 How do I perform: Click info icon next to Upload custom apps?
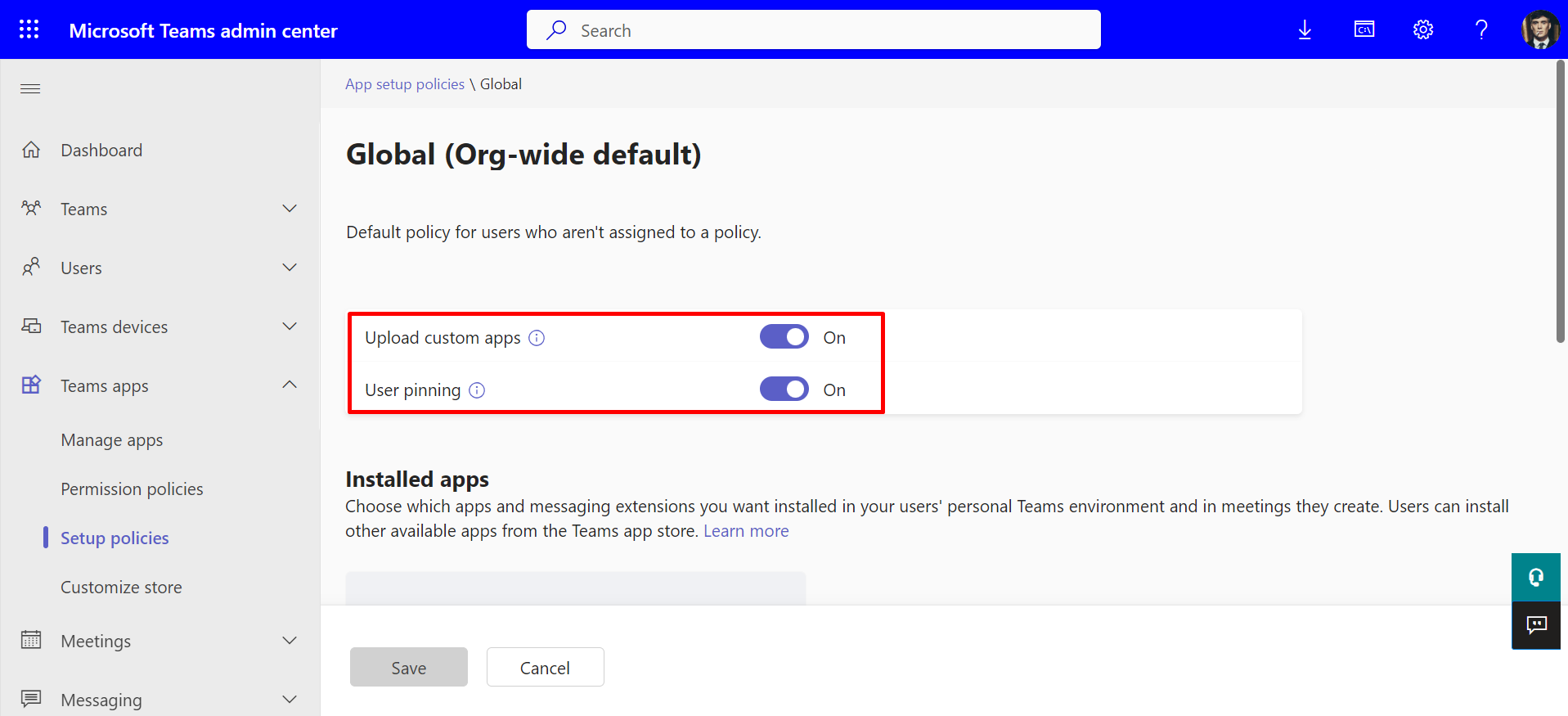tap(537, 338)
